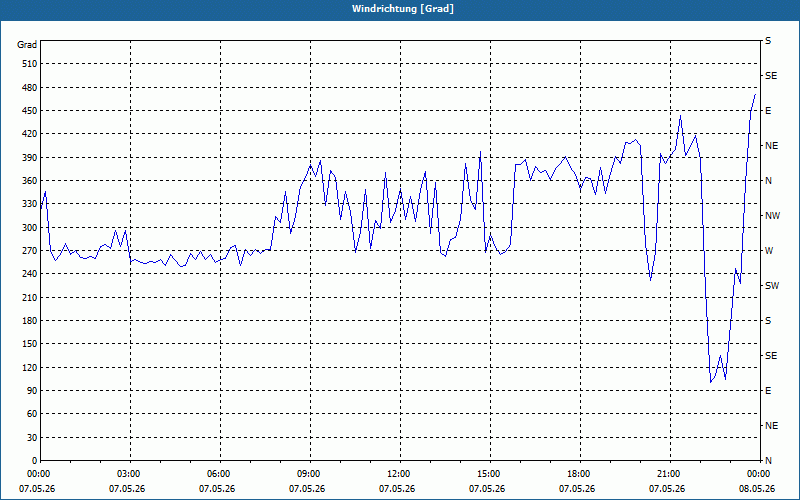
Task: Pick the y-axis value 390
Action: (30, 157)
